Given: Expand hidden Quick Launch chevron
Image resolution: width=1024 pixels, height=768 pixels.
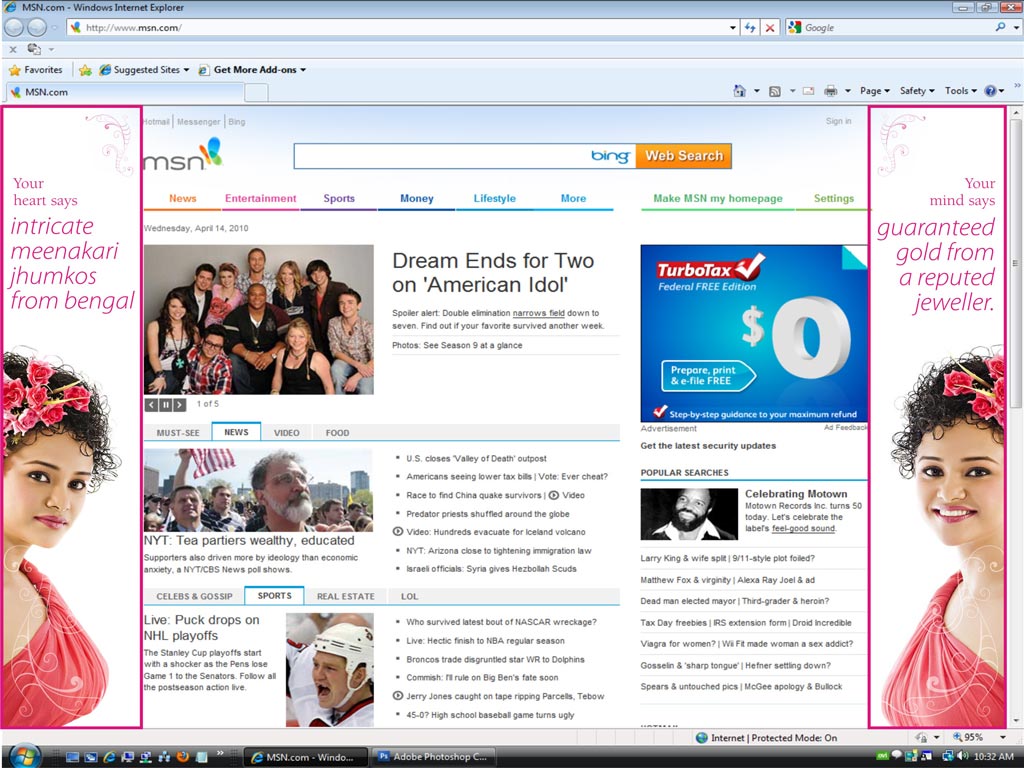Looking at the screenshot, I should point(220,753).
